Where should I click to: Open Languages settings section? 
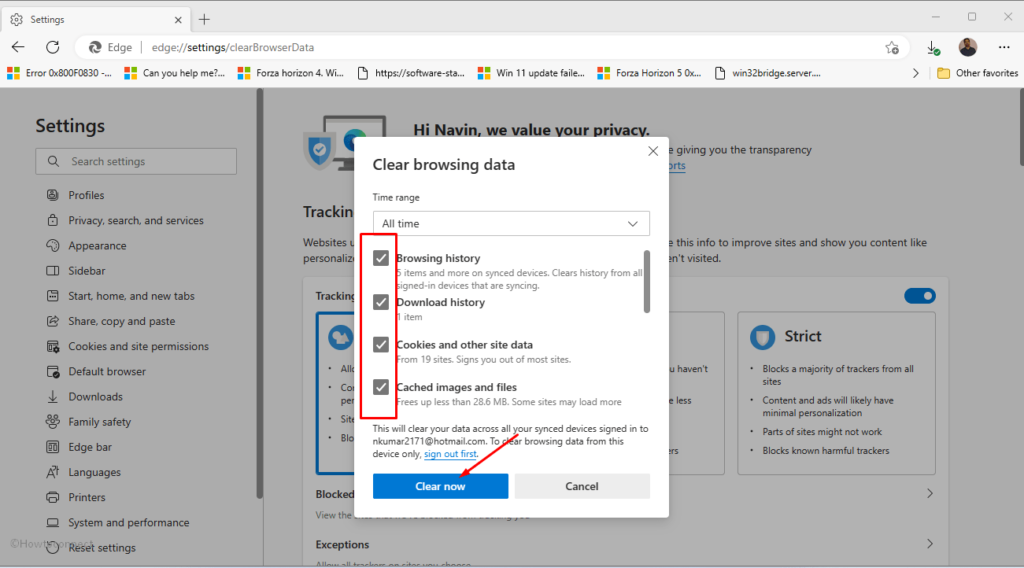click(94, 472)
